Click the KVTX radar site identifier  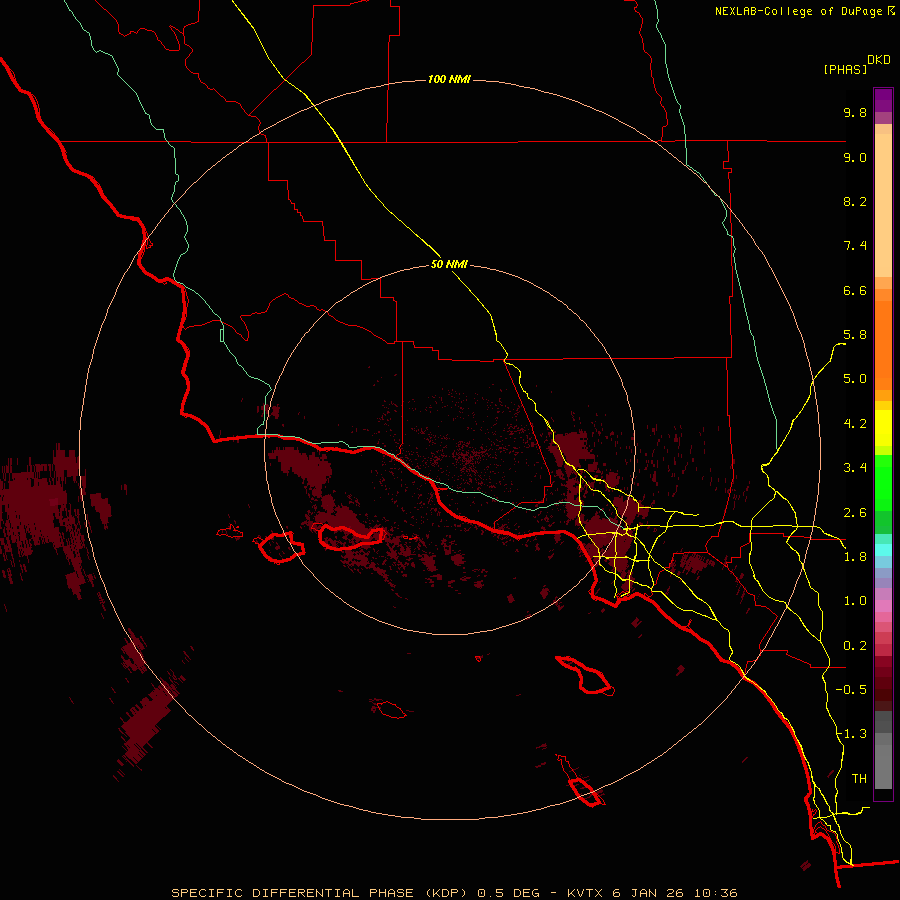[585, 893]
